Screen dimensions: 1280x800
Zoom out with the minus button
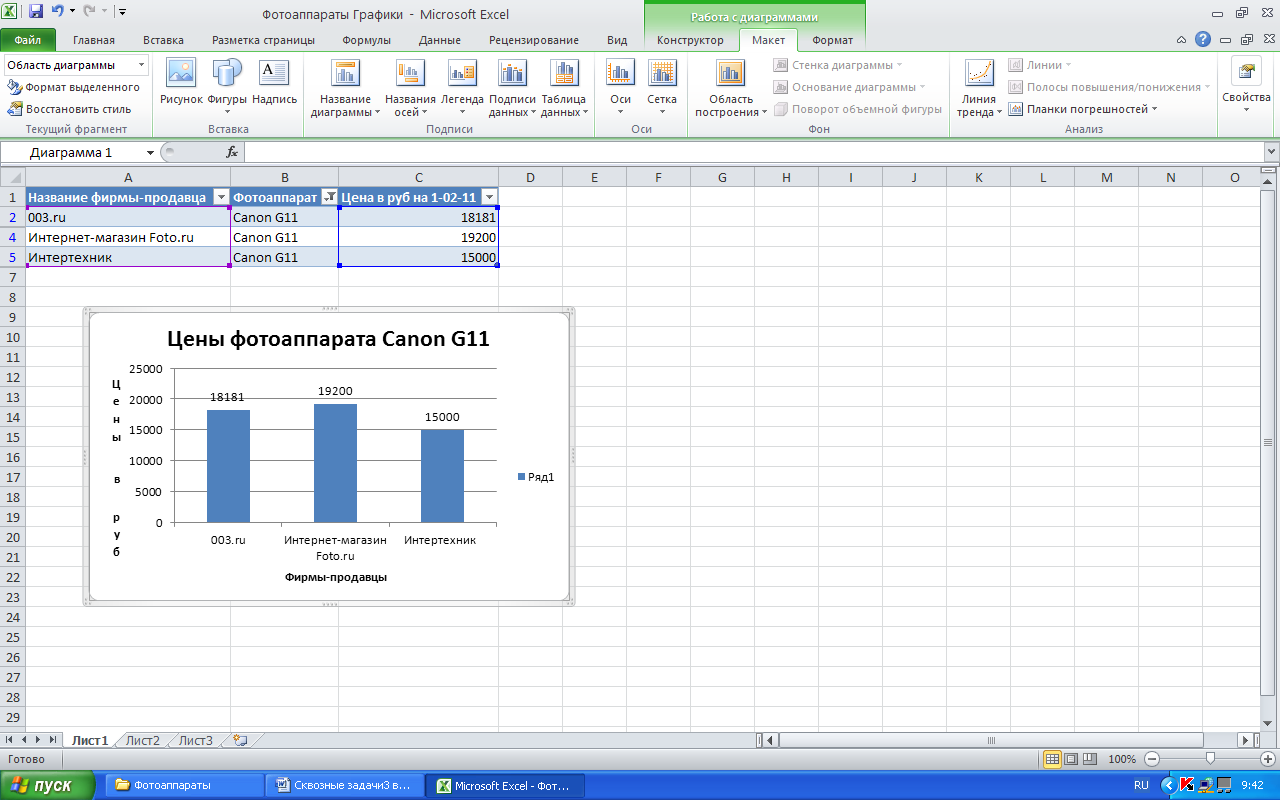pos(1152,759)
